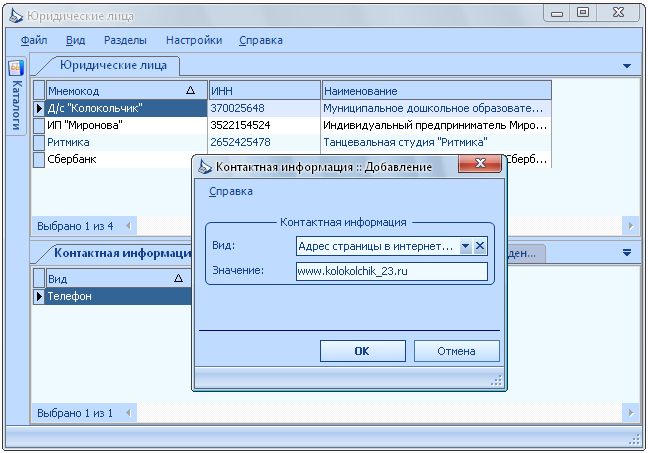Click the dialog resize grip
The height and width of the screenshot is (453, 648).
click(x=496, y=381)
